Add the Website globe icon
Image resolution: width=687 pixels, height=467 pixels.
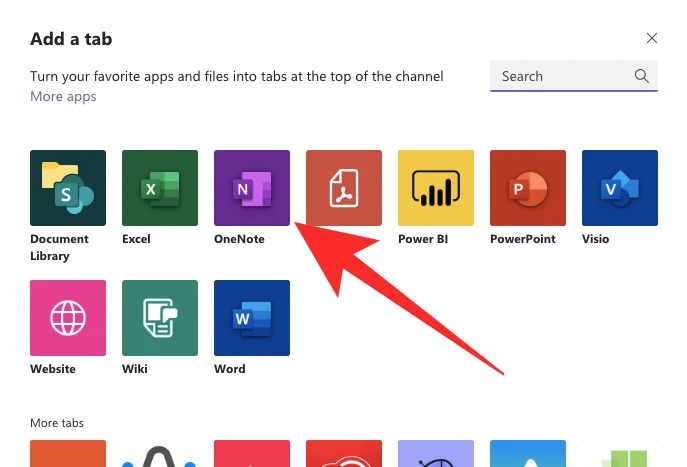(x=68, y=318)
